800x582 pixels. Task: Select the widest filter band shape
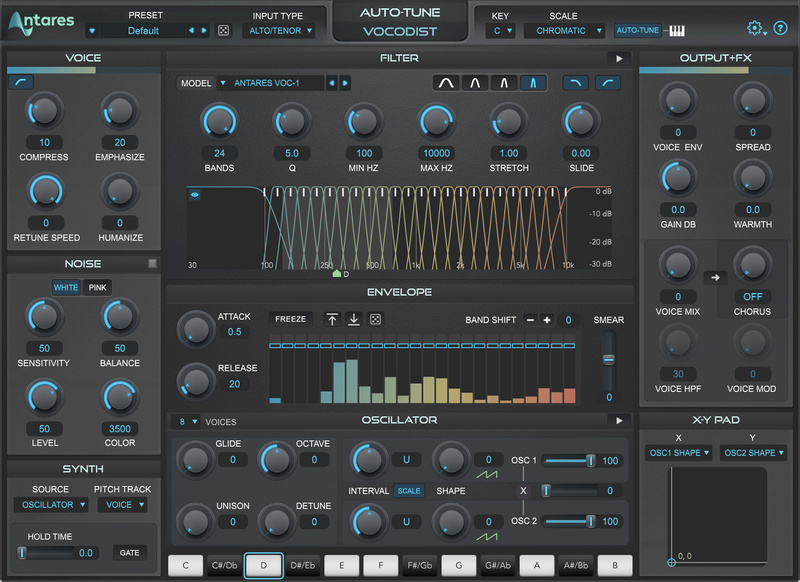[446, 83]
